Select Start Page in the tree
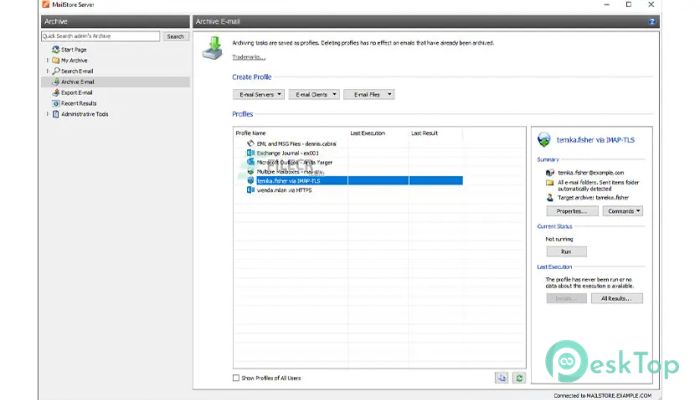The width and height of the screenshot is (700, 400). pos(74,50)
